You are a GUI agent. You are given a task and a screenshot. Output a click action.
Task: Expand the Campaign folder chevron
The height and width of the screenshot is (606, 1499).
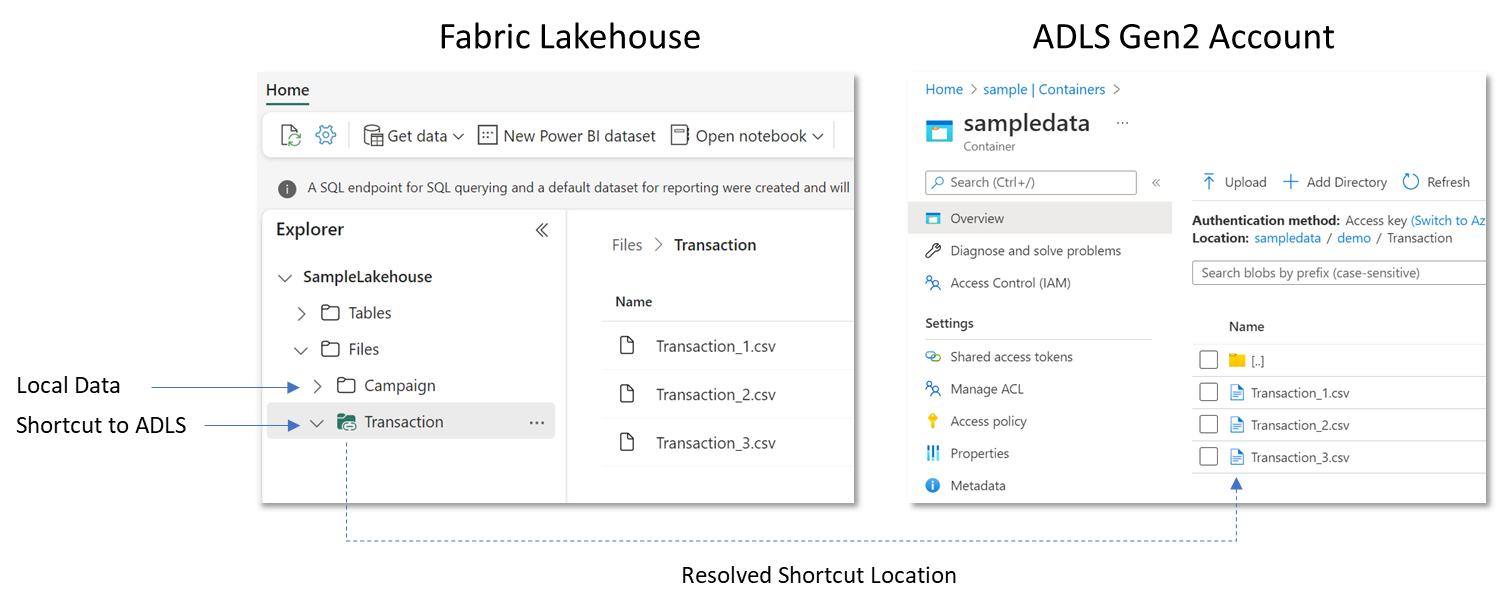point(318,386)
